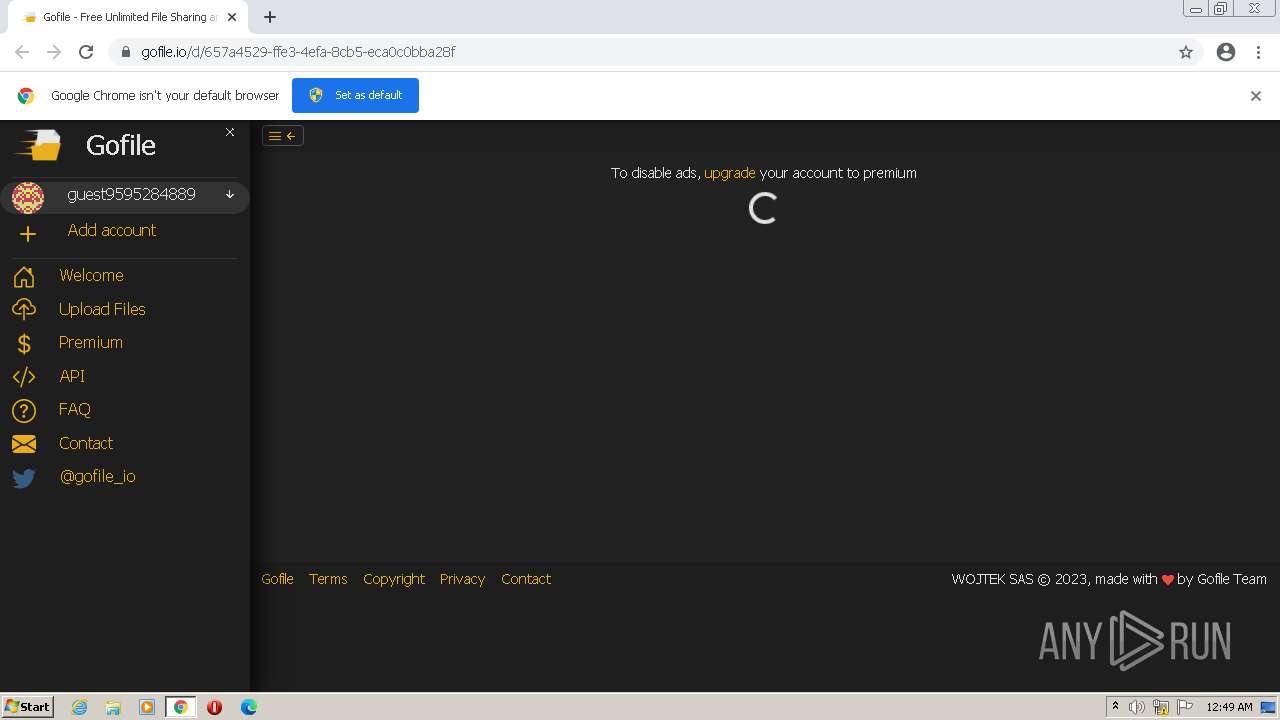1280x720 pixels.
Task: Click the guest9595284889 avatar image
Action: point(28,197)
